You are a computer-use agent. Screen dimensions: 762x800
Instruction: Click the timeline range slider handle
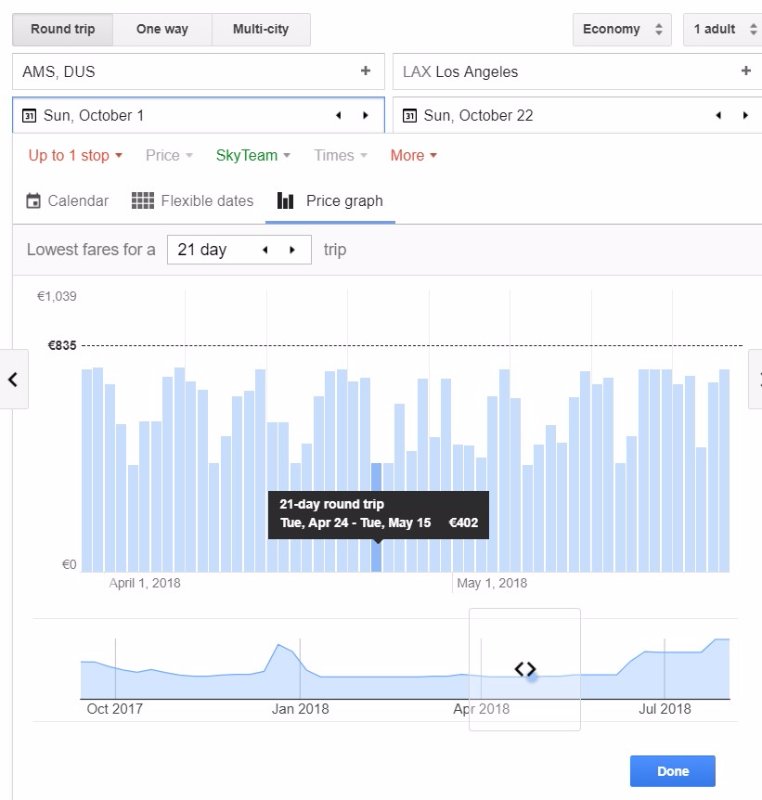(x=525, y=669)
